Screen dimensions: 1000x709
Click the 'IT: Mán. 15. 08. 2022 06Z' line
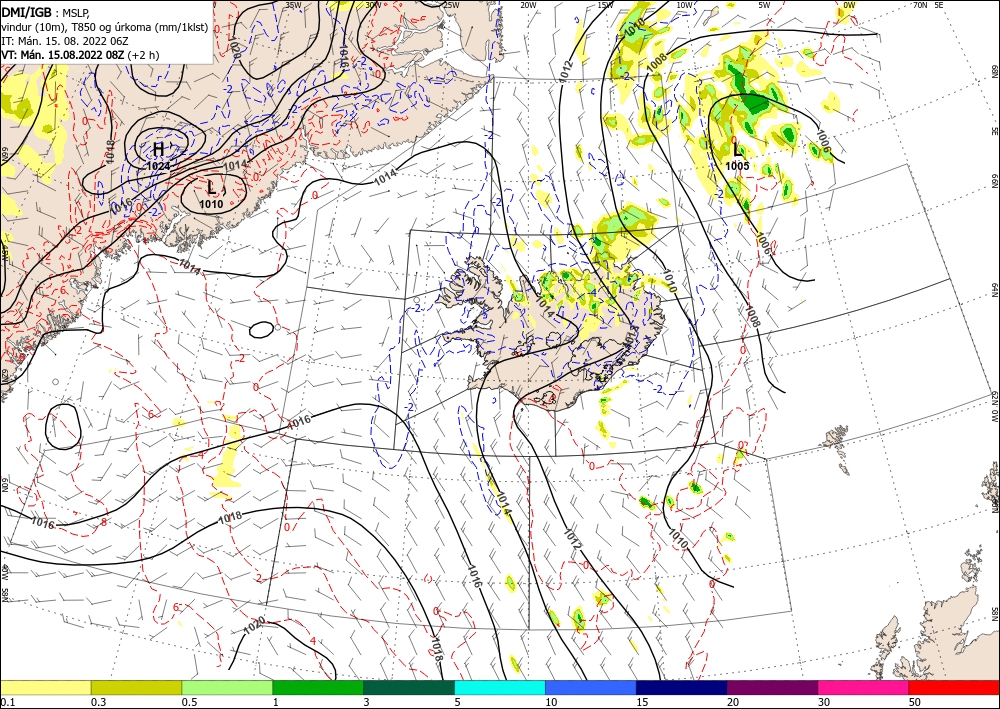point(64,41)
